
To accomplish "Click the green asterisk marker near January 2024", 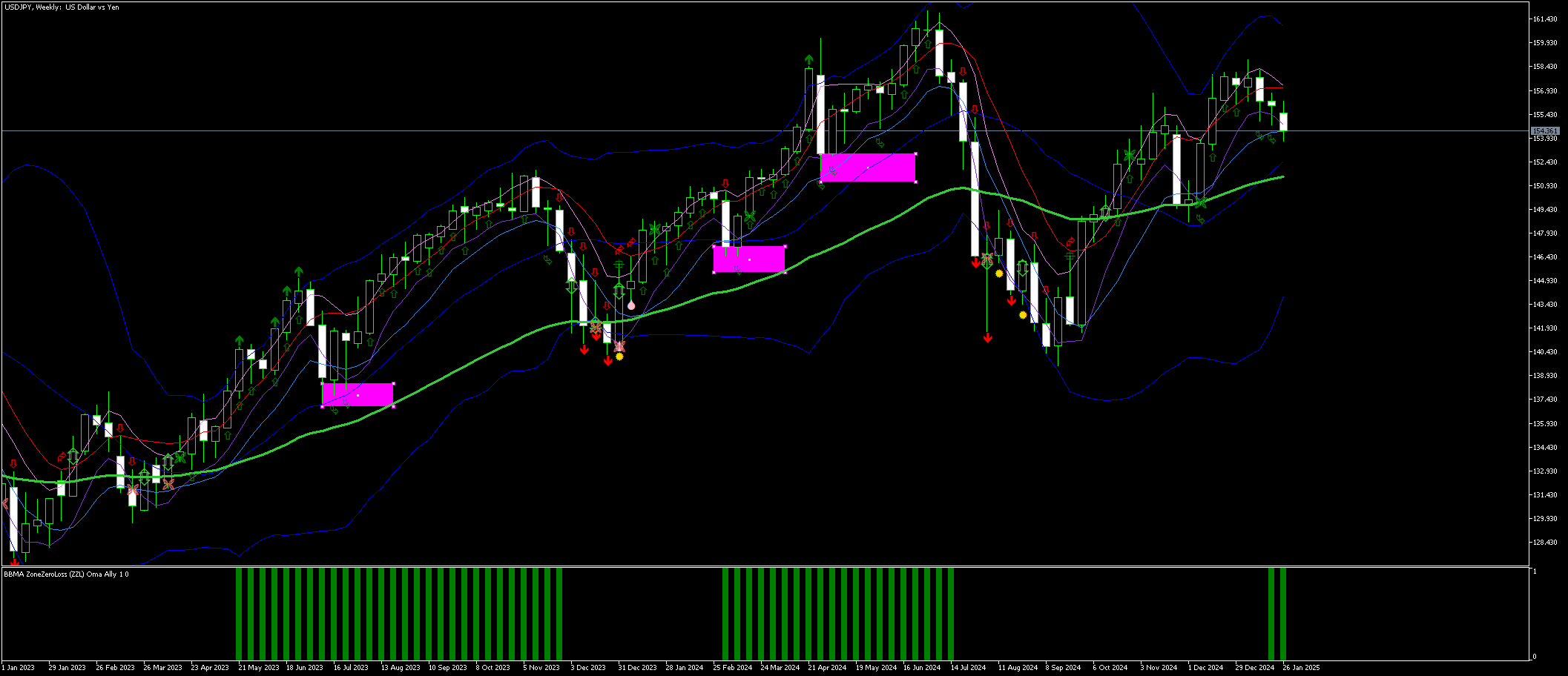I will (x=656, y=228).
